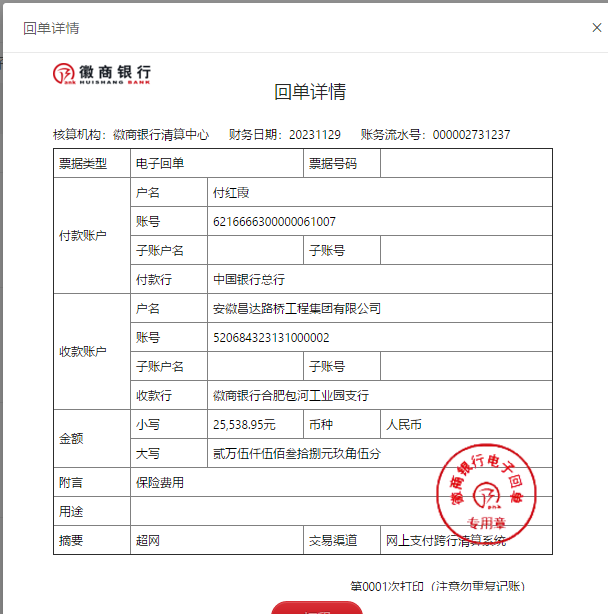
Task: Click the 保险费用 remark cell
Action: (160, 483)
